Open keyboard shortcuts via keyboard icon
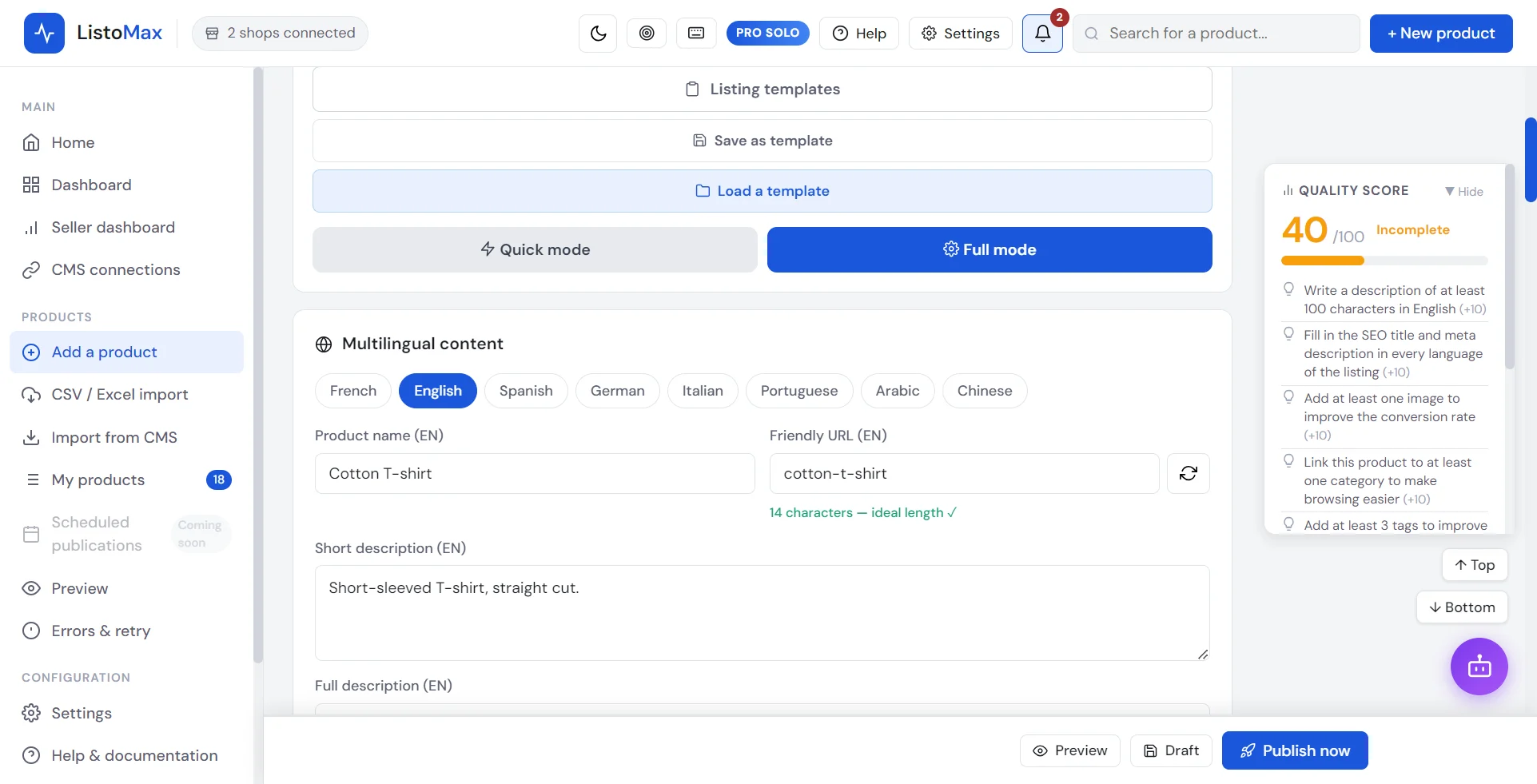The image size is (1537, 784). (x=696, y=34)
